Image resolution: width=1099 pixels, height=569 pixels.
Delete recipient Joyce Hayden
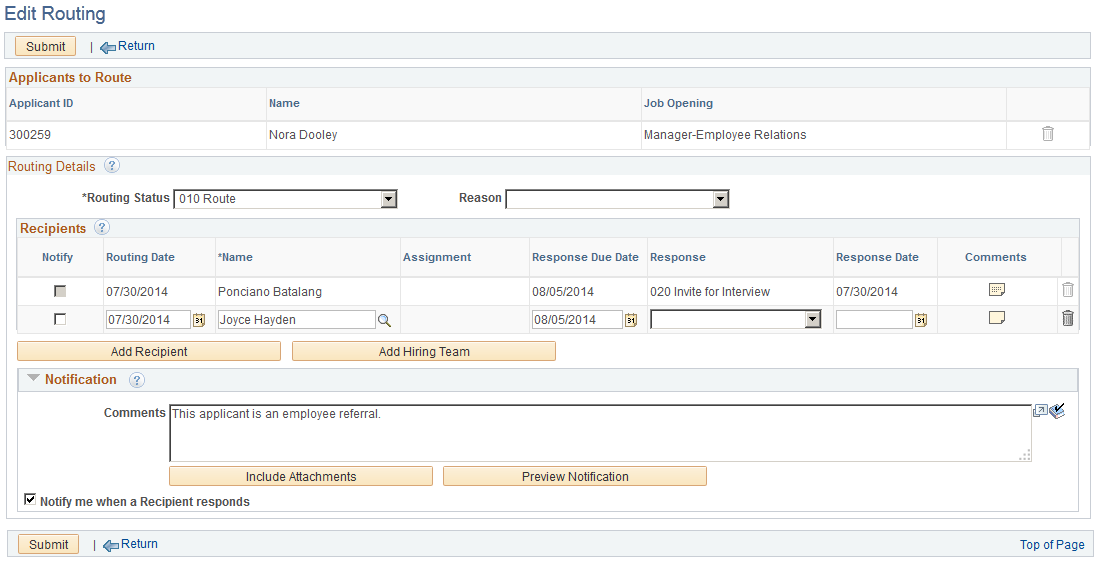[1067, 318]
